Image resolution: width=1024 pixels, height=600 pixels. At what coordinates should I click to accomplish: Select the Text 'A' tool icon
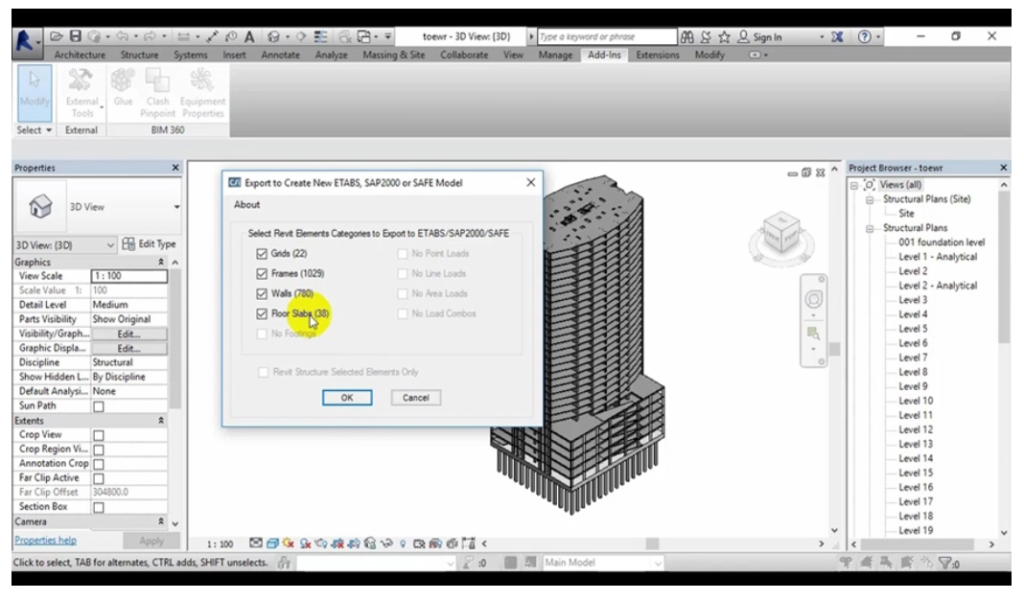tap(249, 37)
